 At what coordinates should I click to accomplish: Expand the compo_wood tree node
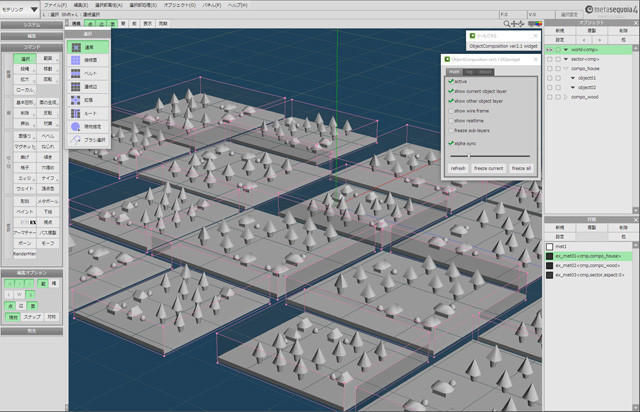(564, 97)
